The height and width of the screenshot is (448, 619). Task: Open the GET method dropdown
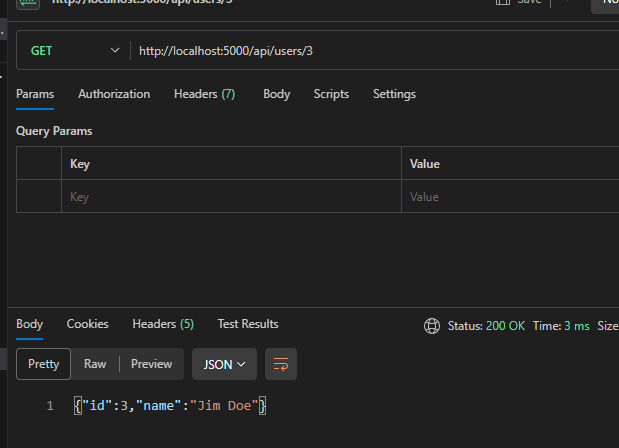[x=74, y=51]
